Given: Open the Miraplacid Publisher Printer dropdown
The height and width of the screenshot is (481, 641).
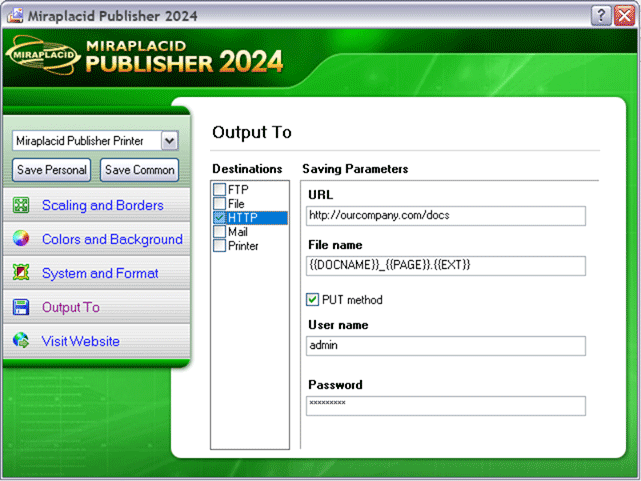Looking at the screenshot, I should (169, 141).
